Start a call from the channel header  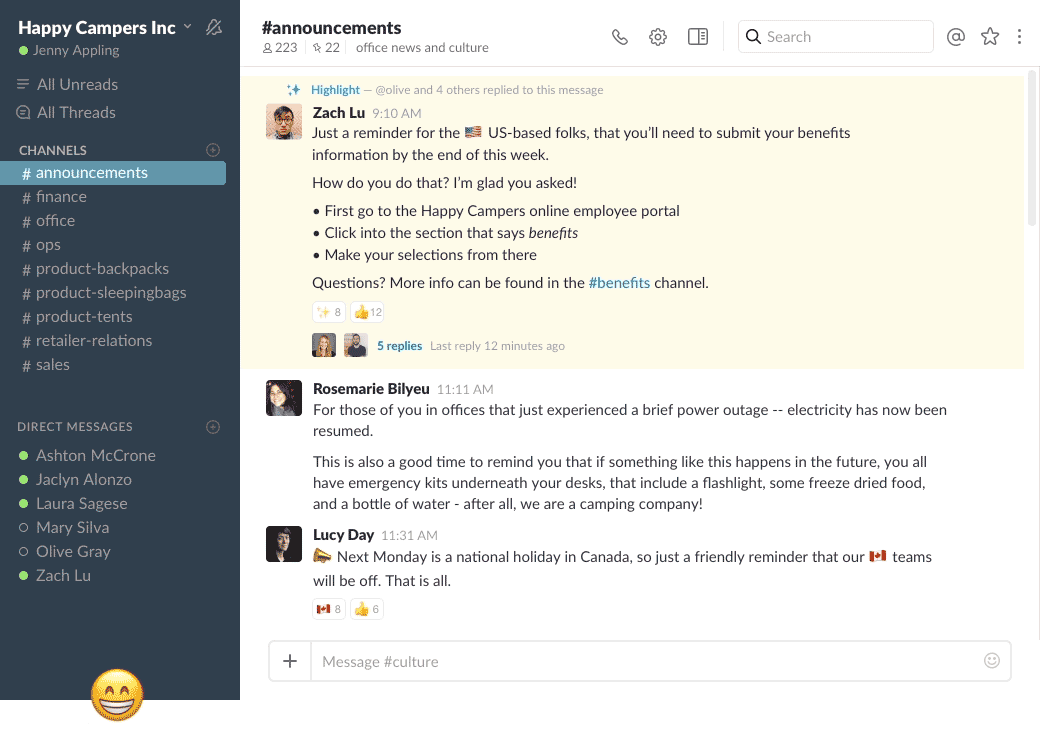point(620,36)
